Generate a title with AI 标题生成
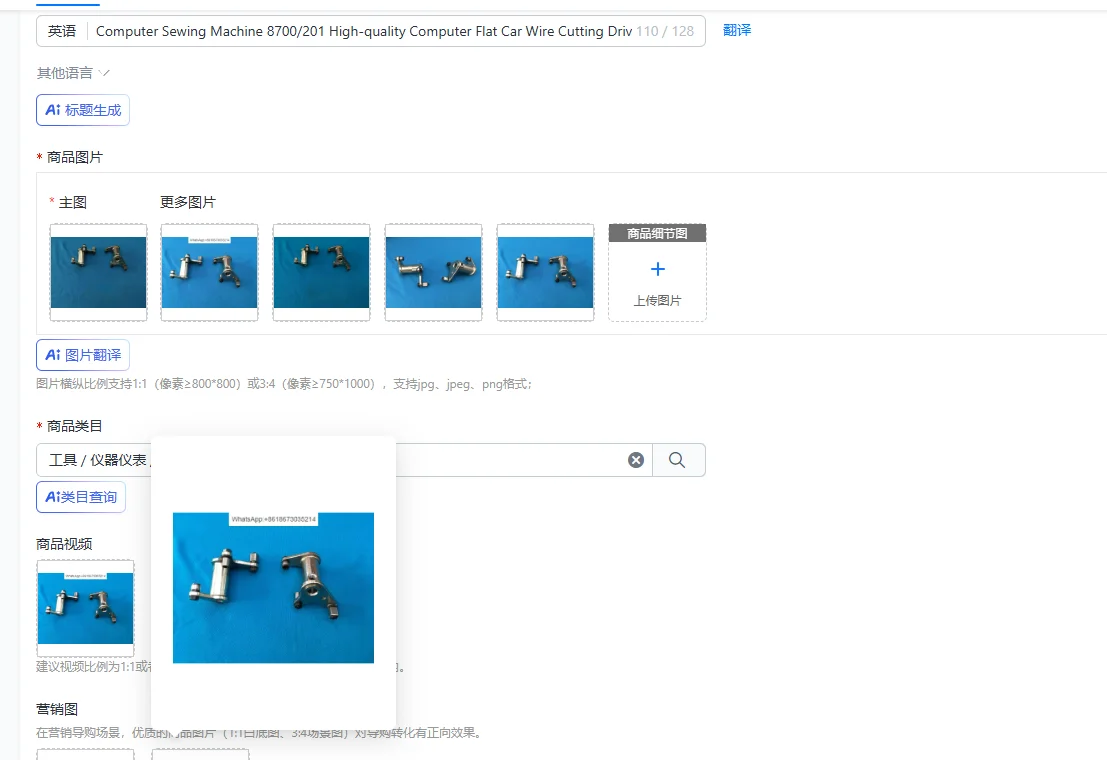The image size is (1107, 760). pos(83,110)
